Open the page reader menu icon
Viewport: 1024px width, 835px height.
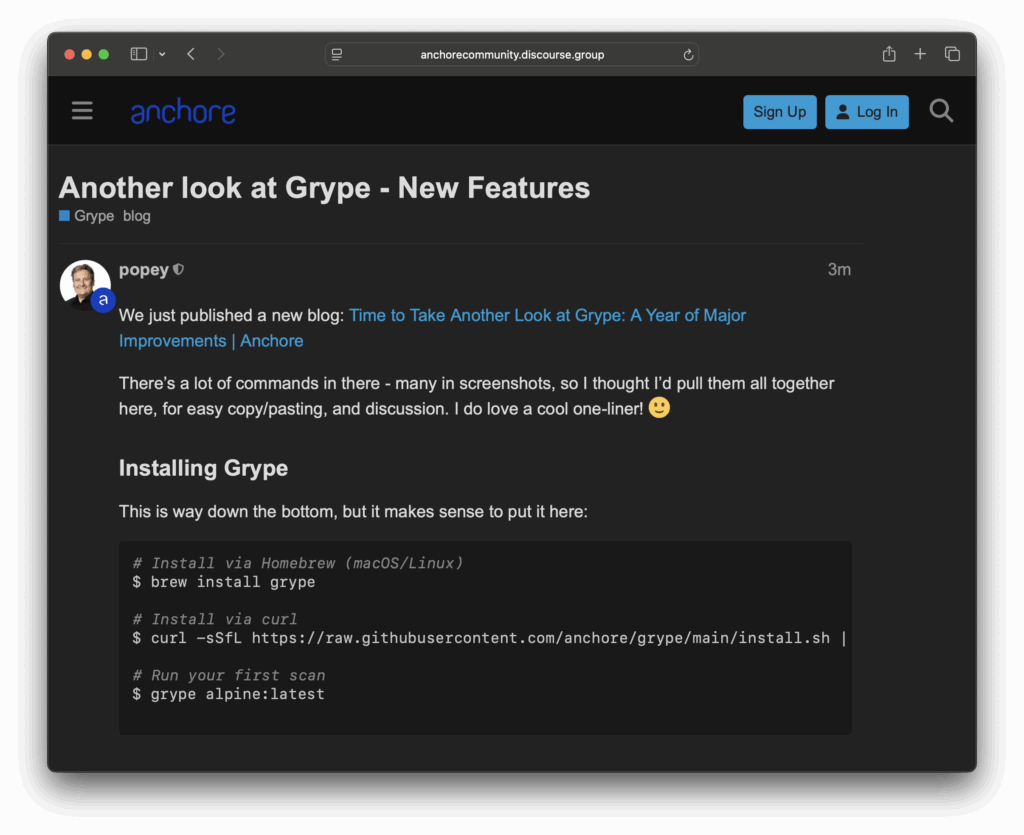pos(337,55)
